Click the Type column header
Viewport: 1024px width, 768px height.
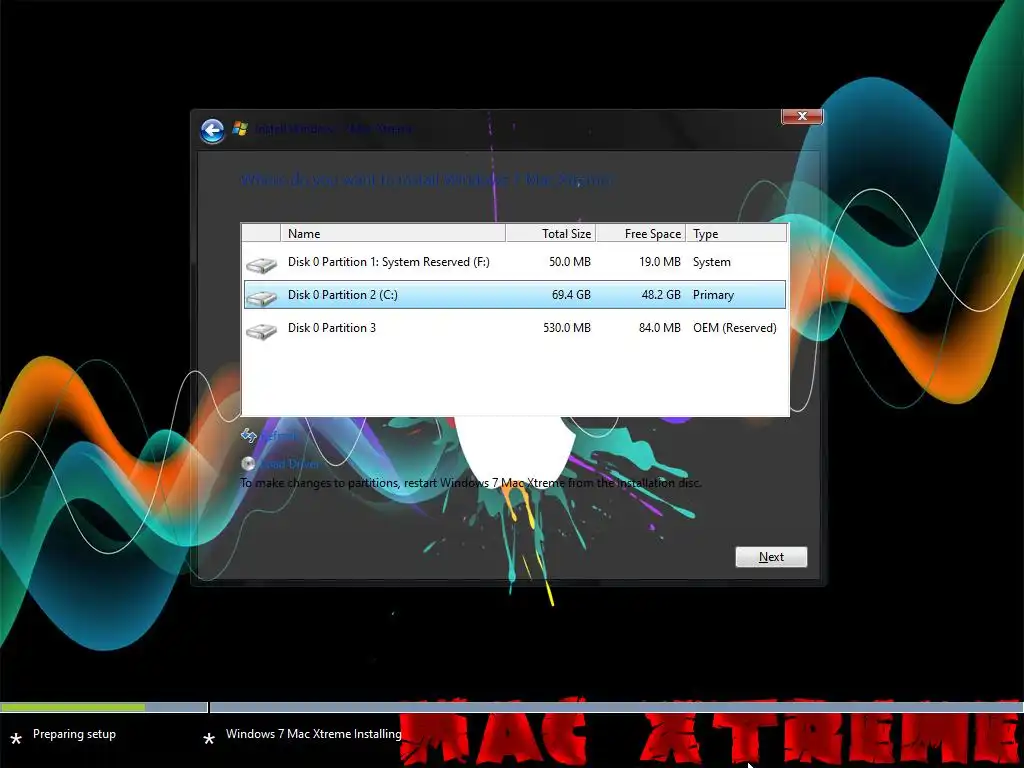click(737, 233)
